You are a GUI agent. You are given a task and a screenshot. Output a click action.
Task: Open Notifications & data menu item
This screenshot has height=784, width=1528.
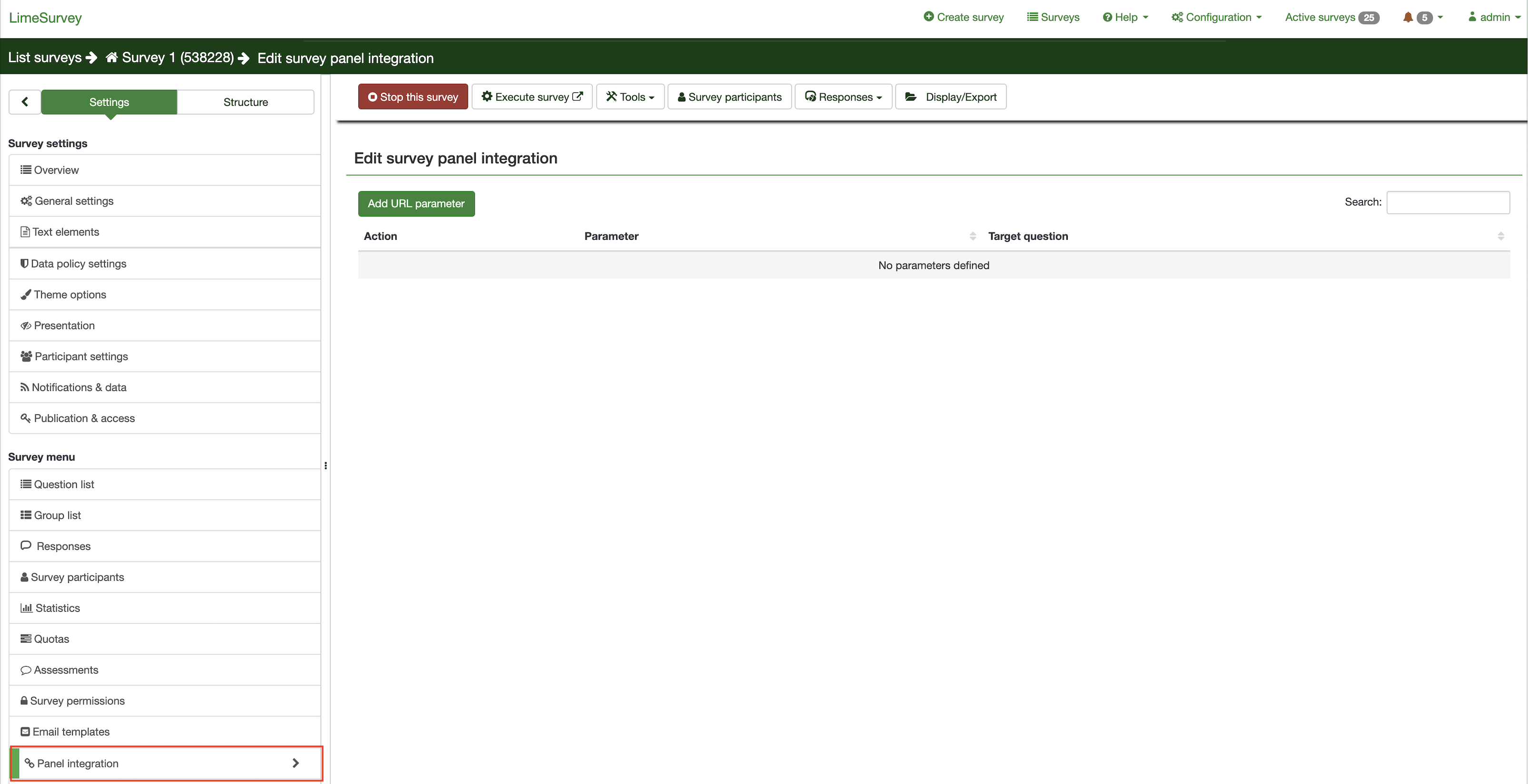(x=165, y=387)
